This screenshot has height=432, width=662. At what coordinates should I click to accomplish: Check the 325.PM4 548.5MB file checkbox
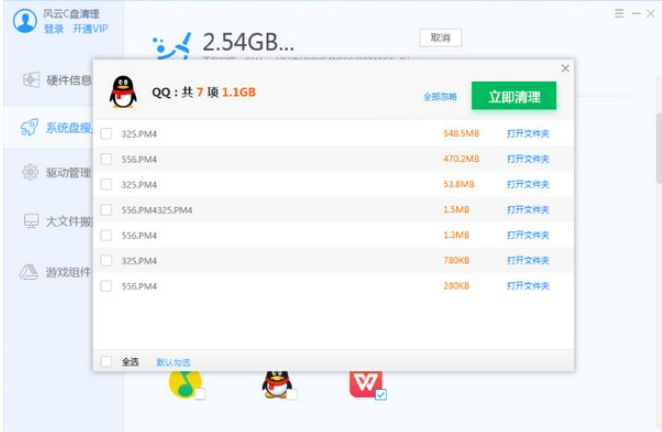(x=106, y=134)
